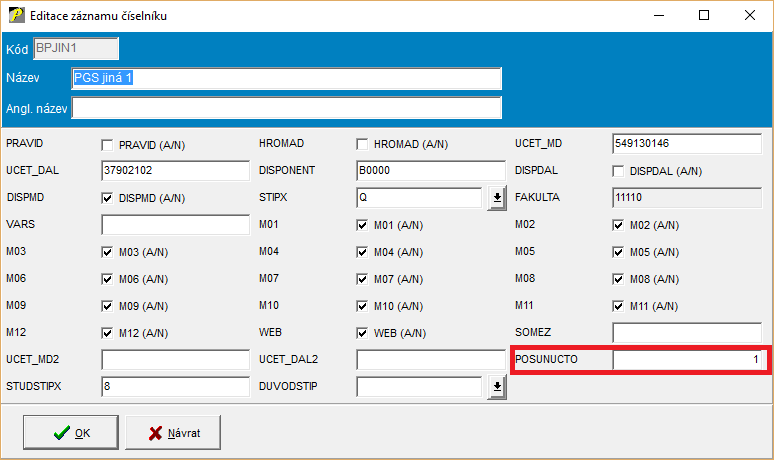Check the DISPDAL (A/N) checkbox
The height and width of the screenshot is (460, 774).
click(618, 171)
